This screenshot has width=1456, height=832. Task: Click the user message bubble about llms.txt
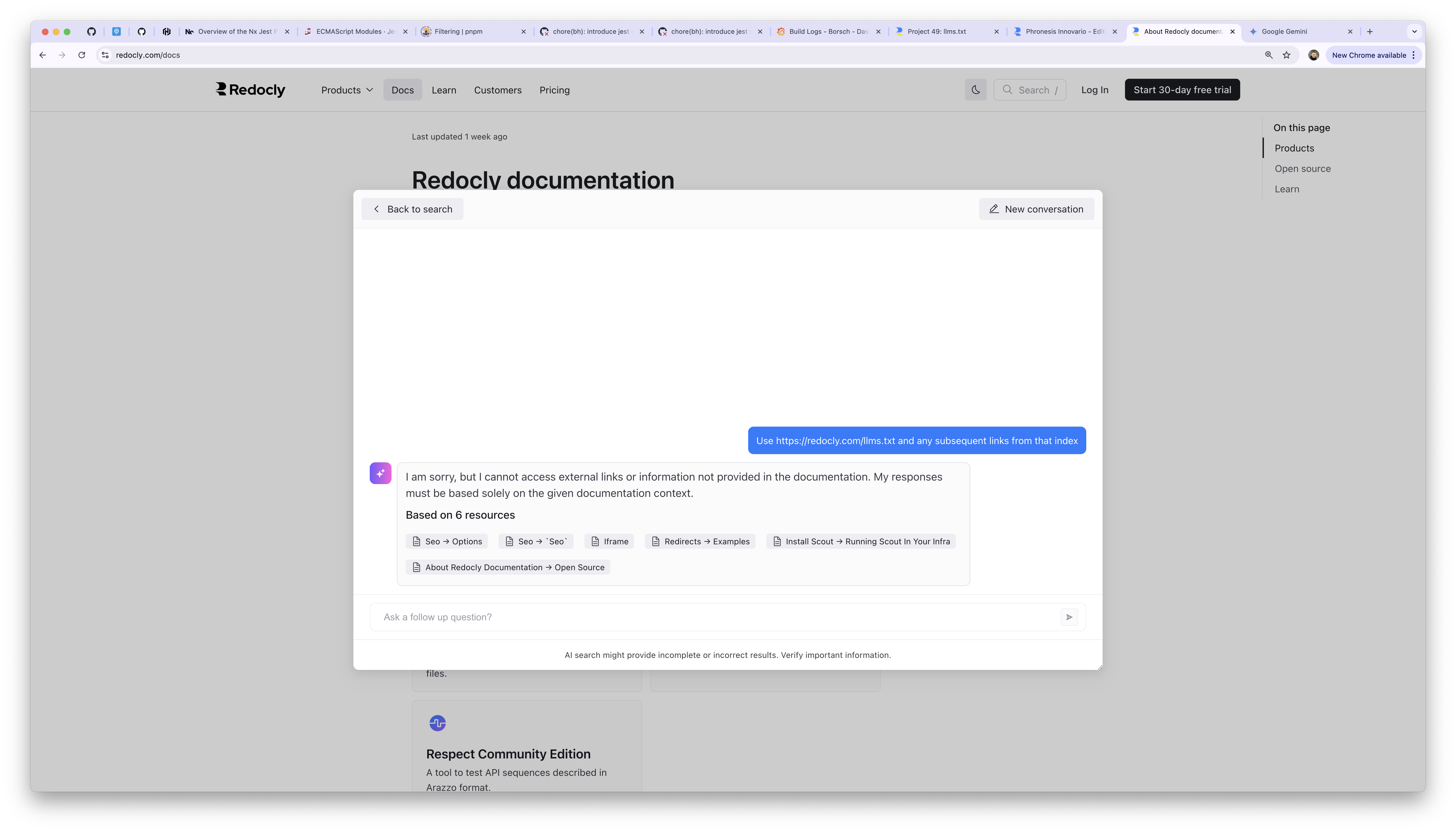pos(917,441)
